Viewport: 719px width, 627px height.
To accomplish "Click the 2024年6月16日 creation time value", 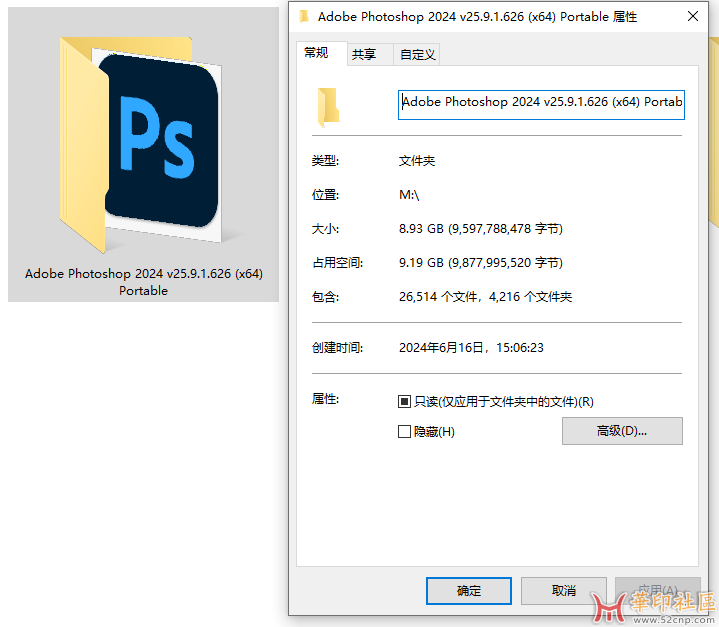I will 471,348.
